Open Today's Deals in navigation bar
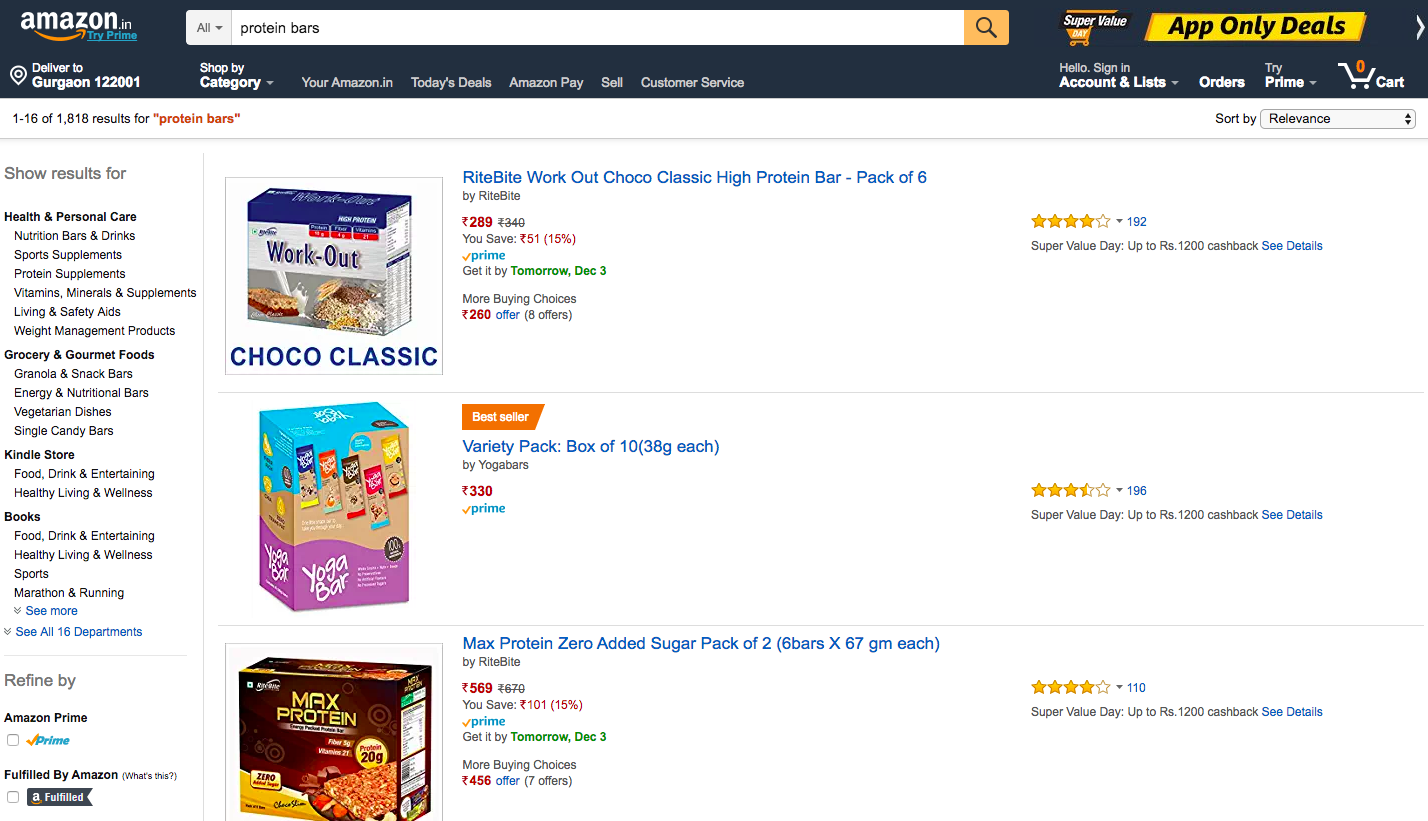Screen dimensions: 1428x821 451,82
